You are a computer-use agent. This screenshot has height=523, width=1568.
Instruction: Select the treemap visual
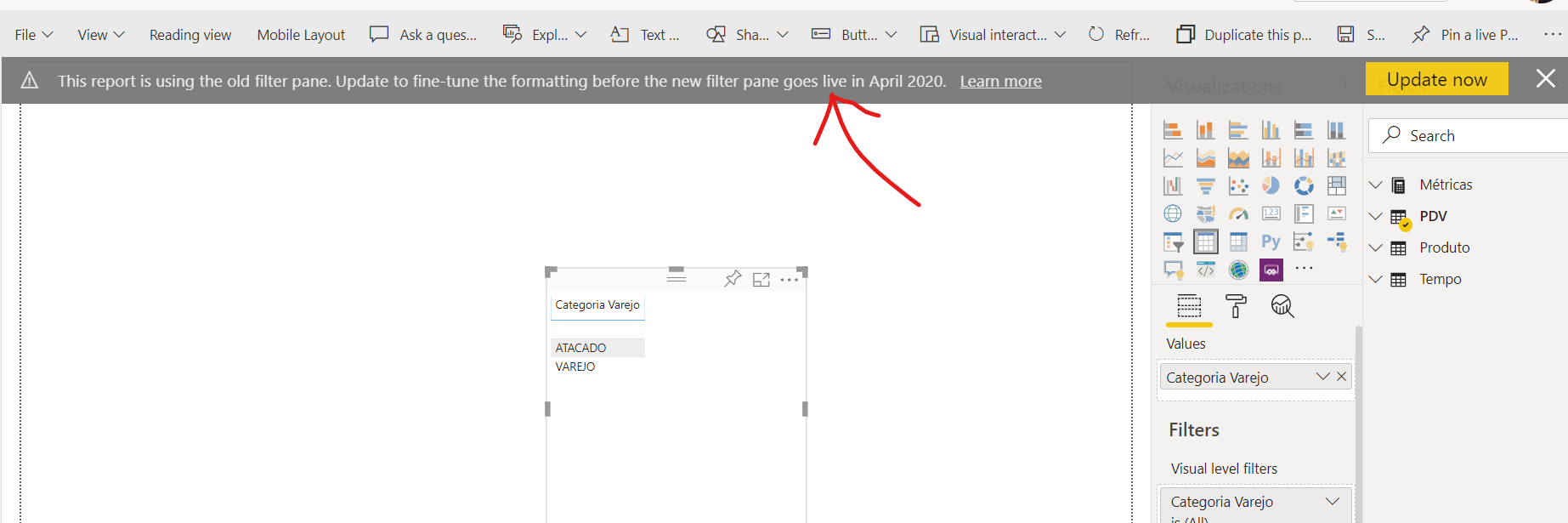pos(1336,185)
